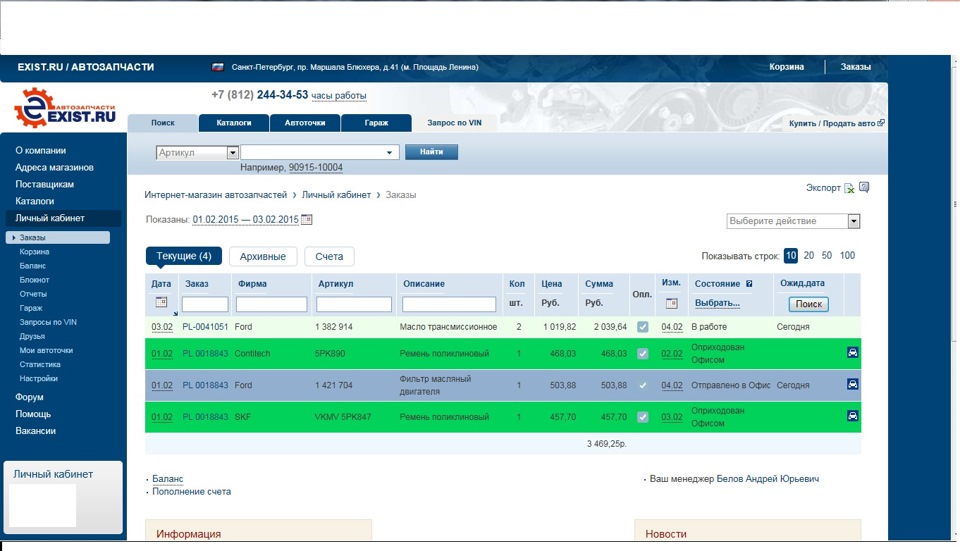Click car icon in Contitech row
Image resolution: width=960 pixels, height=551 pixels.
(x=852, y=353)
